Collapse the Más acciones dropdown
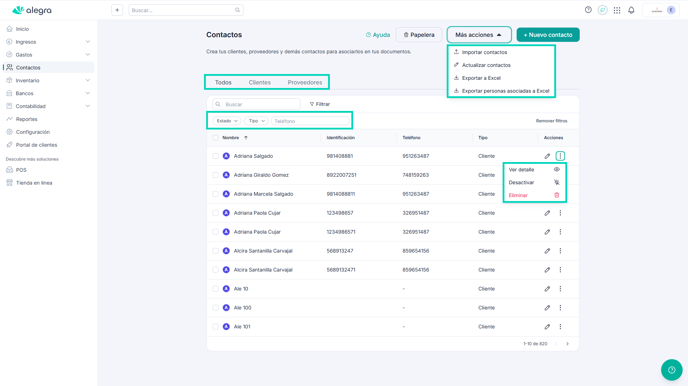688x386 pixels. coord(479,35)
